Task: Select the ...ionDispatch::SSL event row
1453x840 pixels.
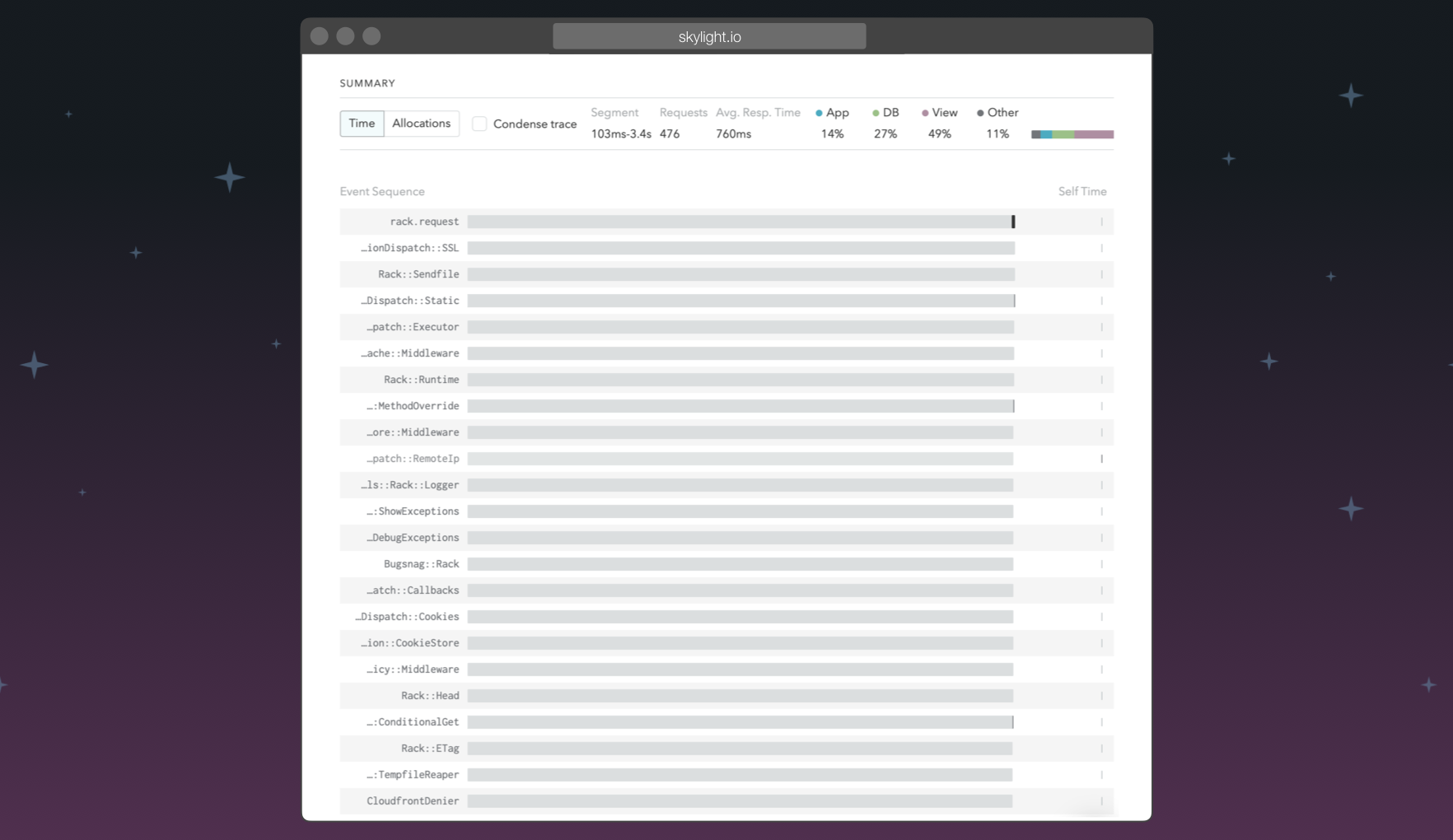Action: click(x=726, y=248)
